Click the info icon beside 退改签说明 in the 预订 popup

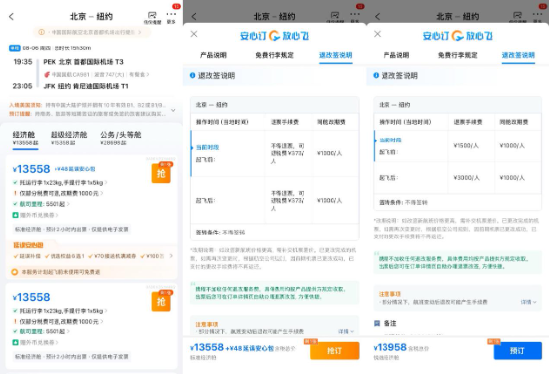pyautogui.click(x=376, y=75)
